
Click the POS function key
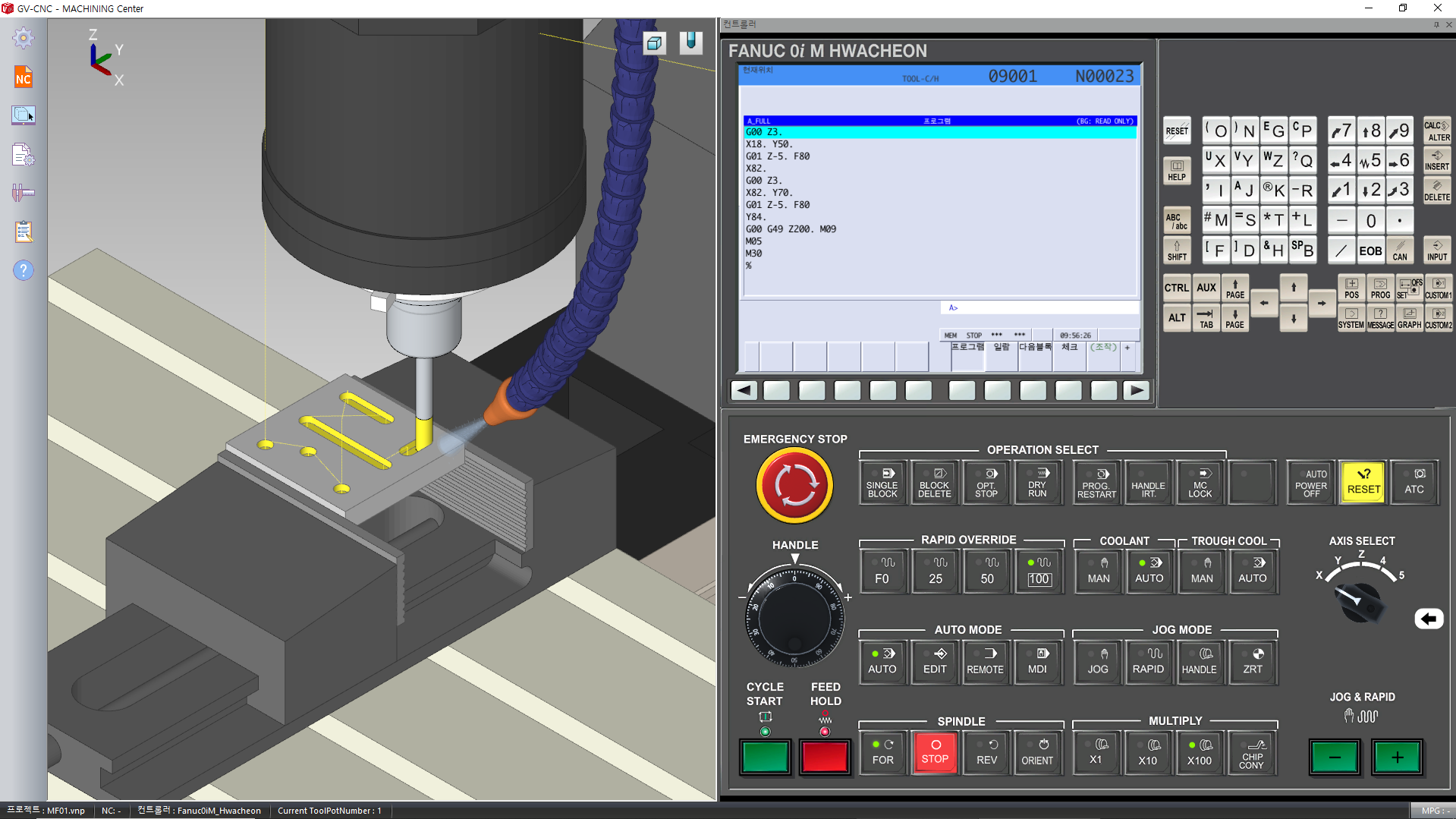tap(1351, 288)
